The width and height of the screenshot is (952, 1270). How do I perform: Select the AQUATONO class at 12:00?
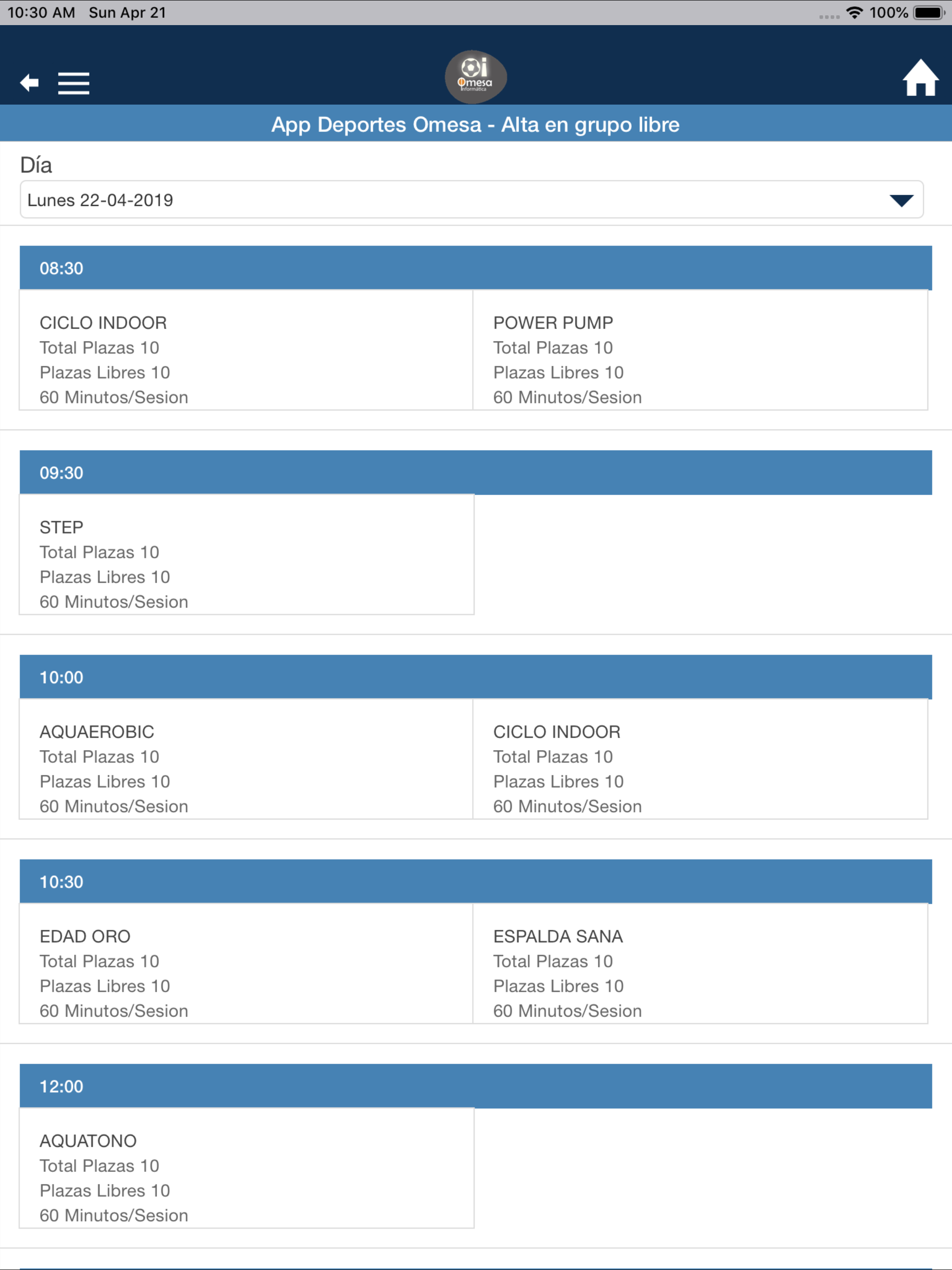[247, 1168]
